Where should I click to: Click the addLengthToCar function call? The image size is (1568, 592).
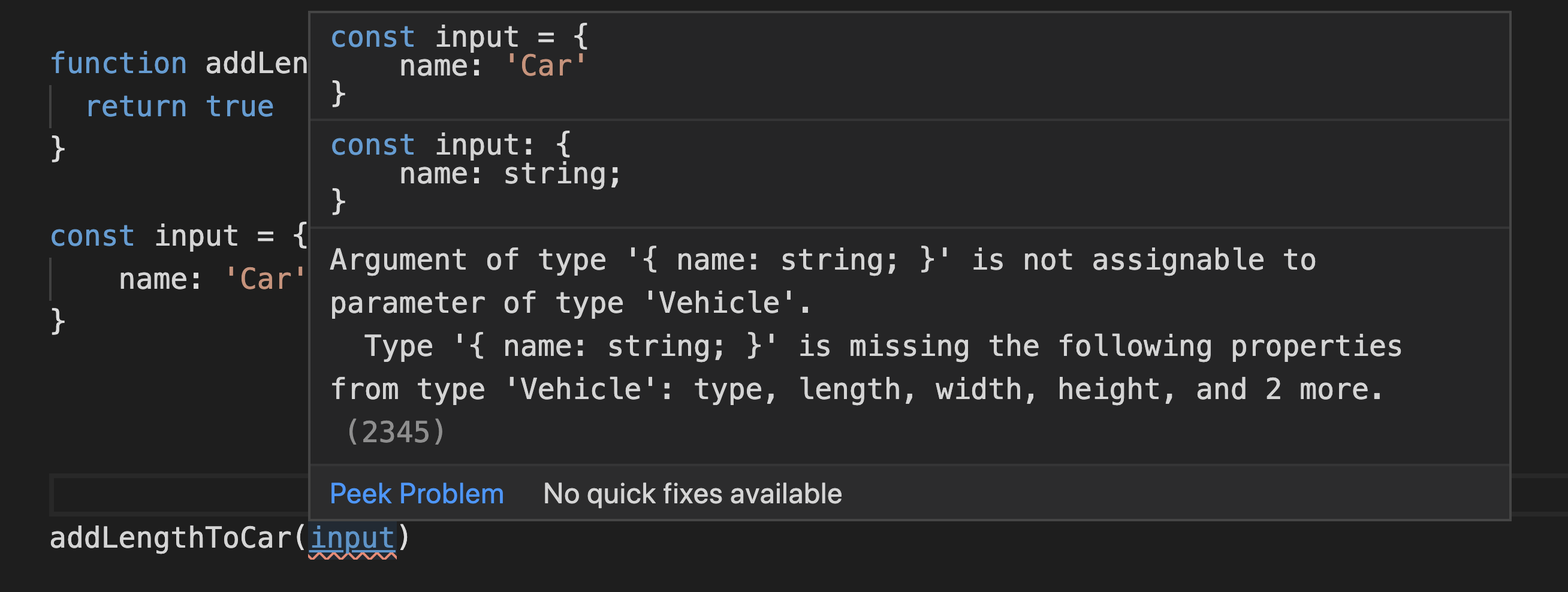coord(170,539)
